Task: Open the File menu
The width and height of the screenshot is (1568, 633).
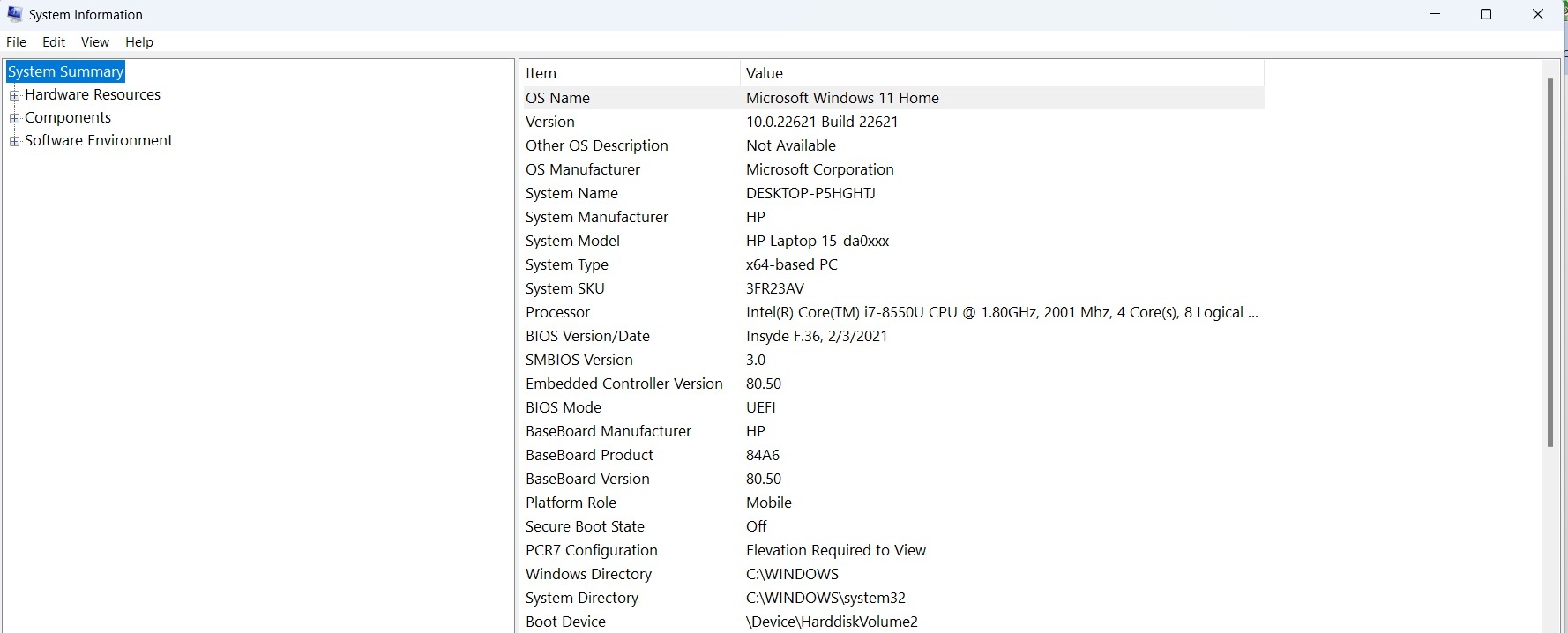Action: pyautogui.click(x=16, y=41)
